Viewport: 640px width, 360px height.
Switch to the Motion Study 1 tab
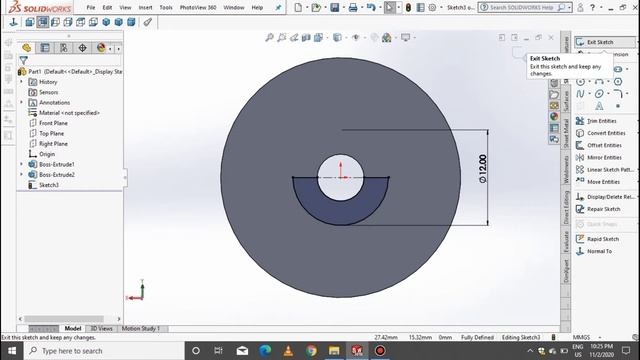pyautogui.click(x=140, y=329)
